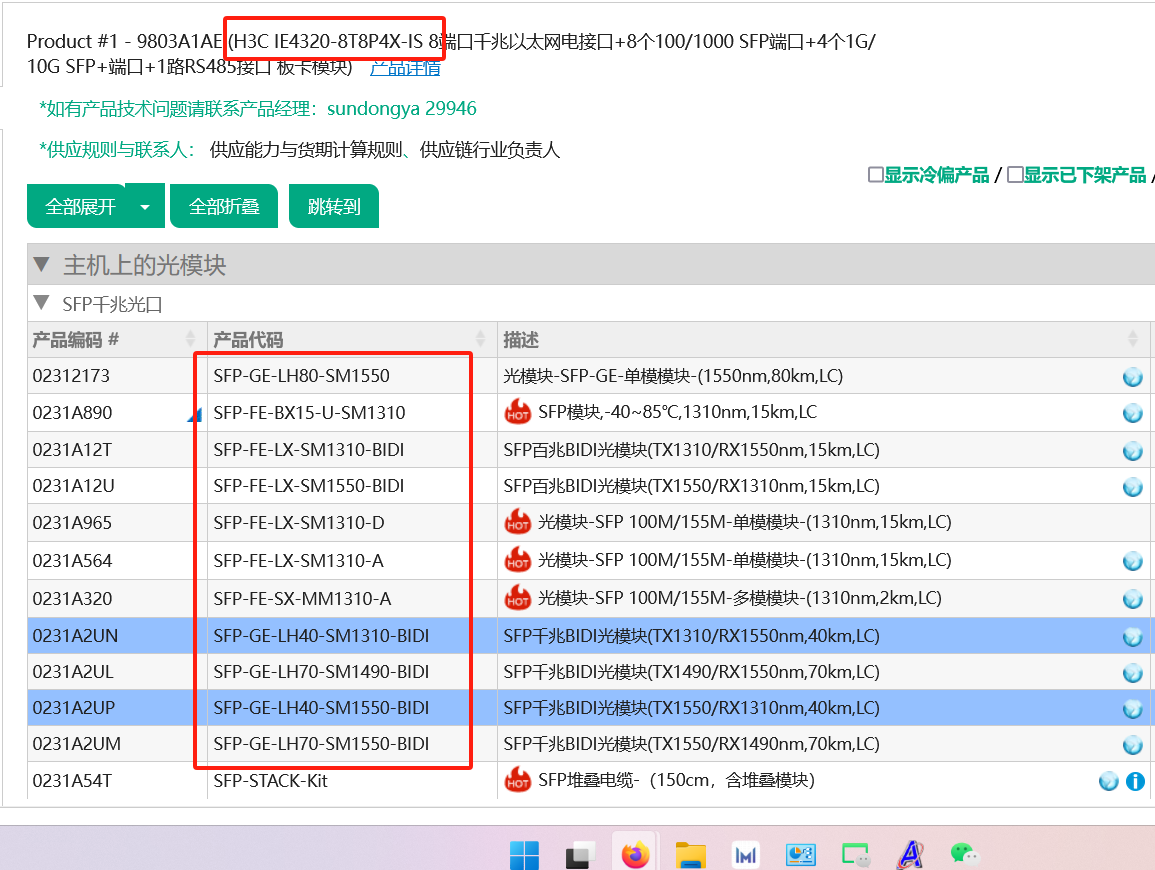Open globe icon for SFP-FE-BX15-U-SM1310 row
The image size is (1155, 870).
(1132, 413)
